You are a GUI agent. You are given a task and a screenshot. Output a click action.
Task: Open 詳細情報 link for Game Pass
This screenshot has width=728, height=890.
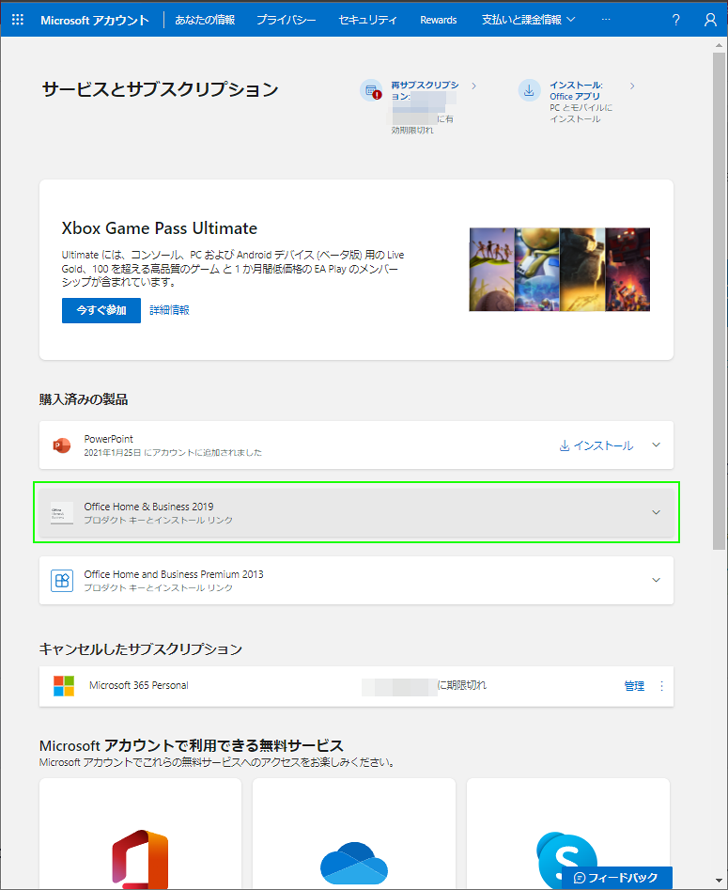point(169,310)
